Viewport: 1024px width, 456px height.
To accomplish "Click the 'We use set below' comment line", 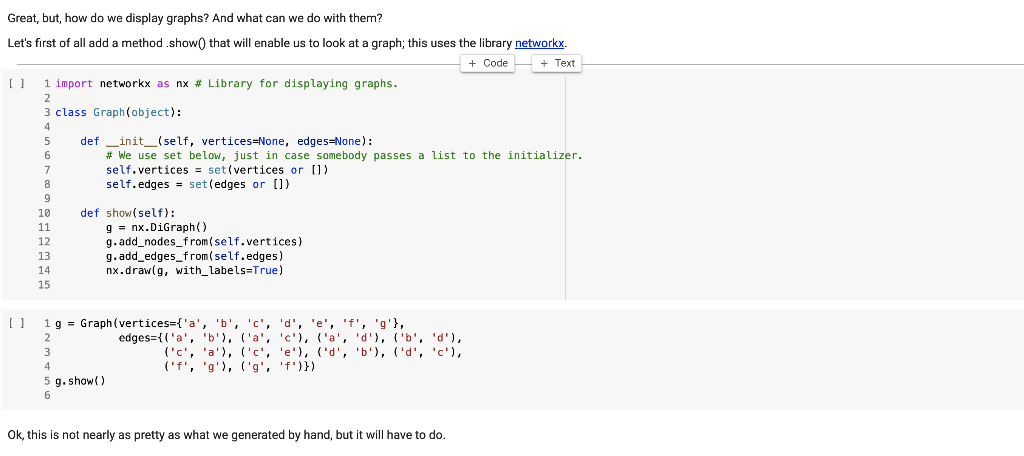I will tap(344, 155).
